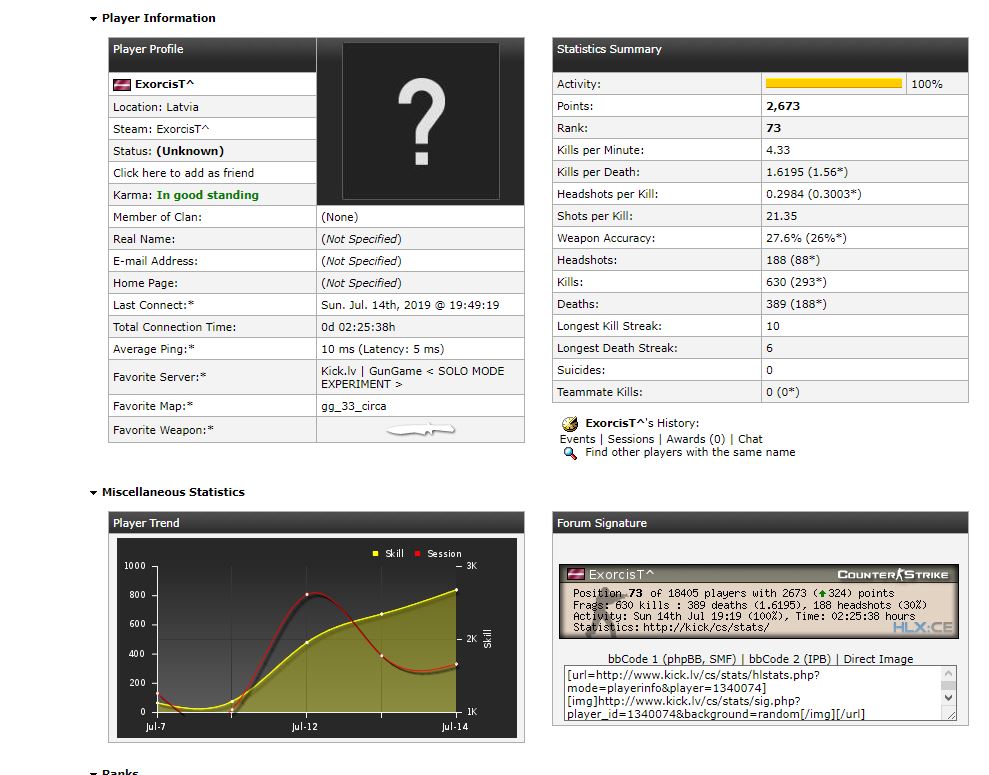Click the yellow Skill legend swatch

[375, 554]
